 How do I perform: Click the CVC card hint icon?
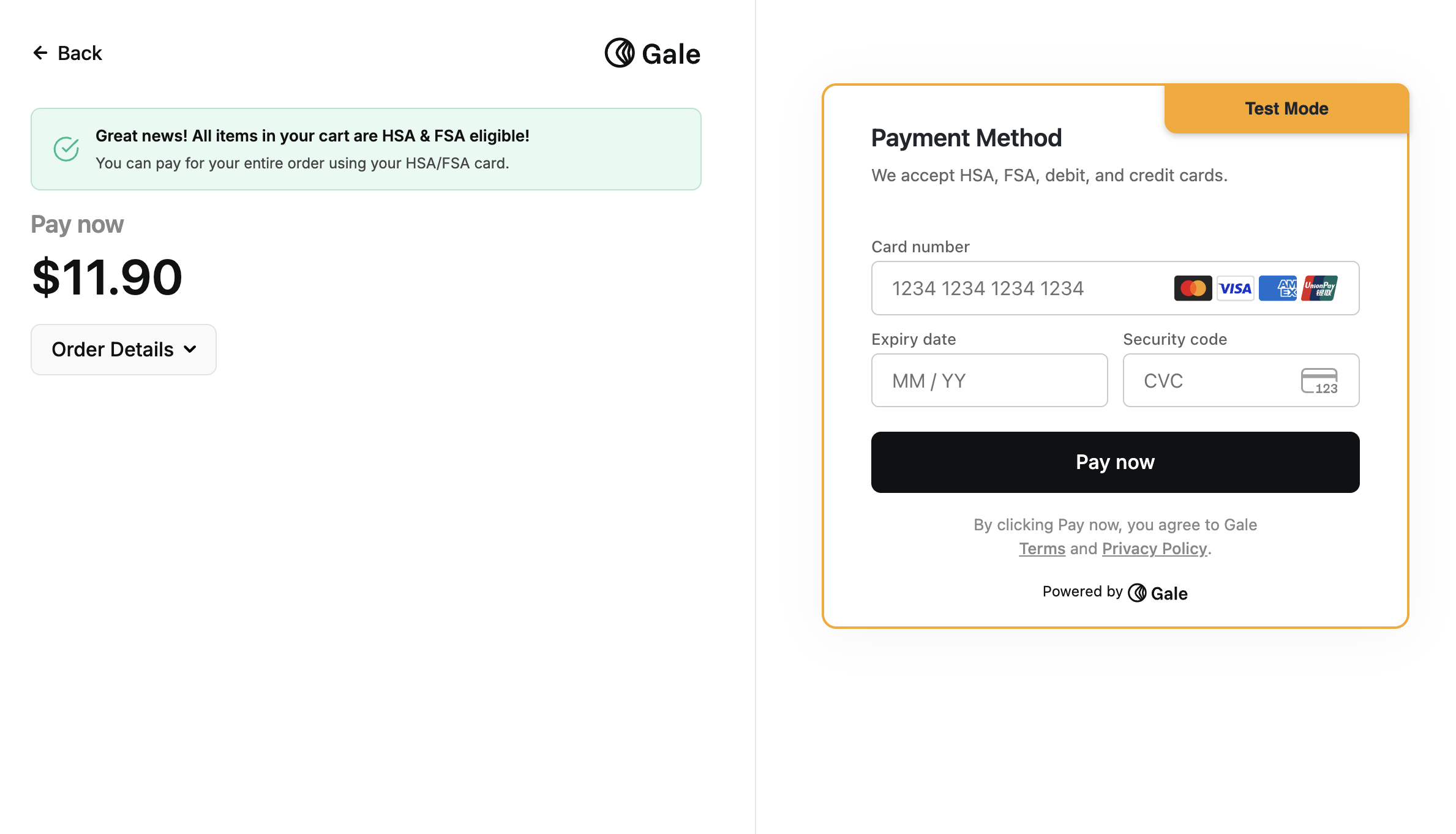1319,381
